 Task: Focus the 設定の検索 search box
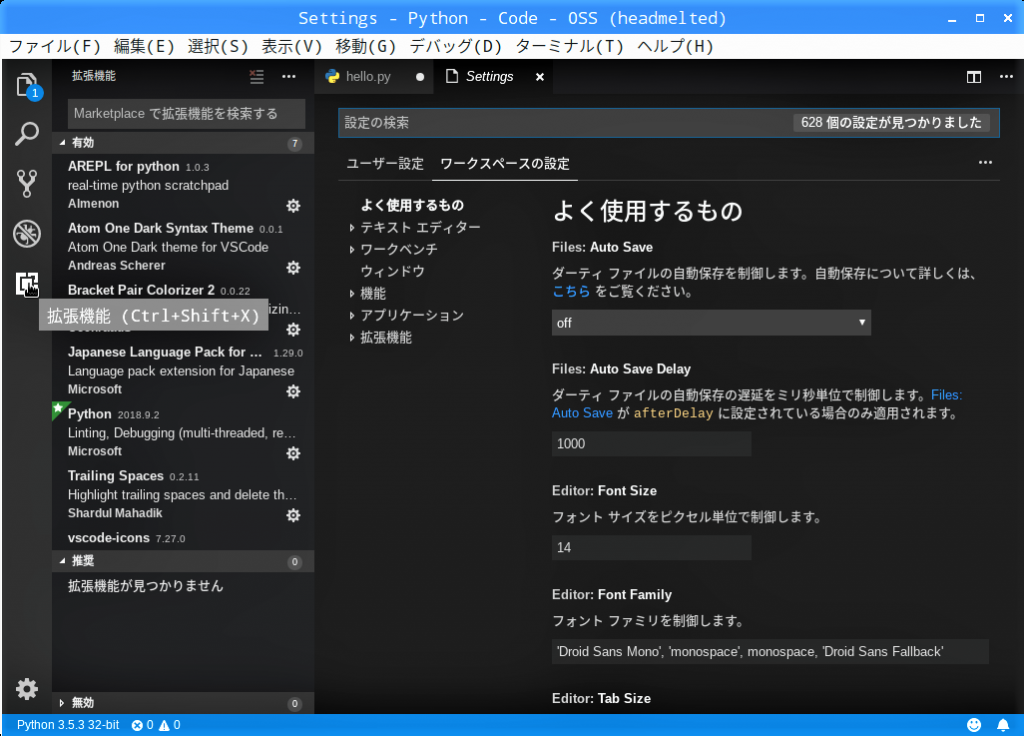click(669, 123)
